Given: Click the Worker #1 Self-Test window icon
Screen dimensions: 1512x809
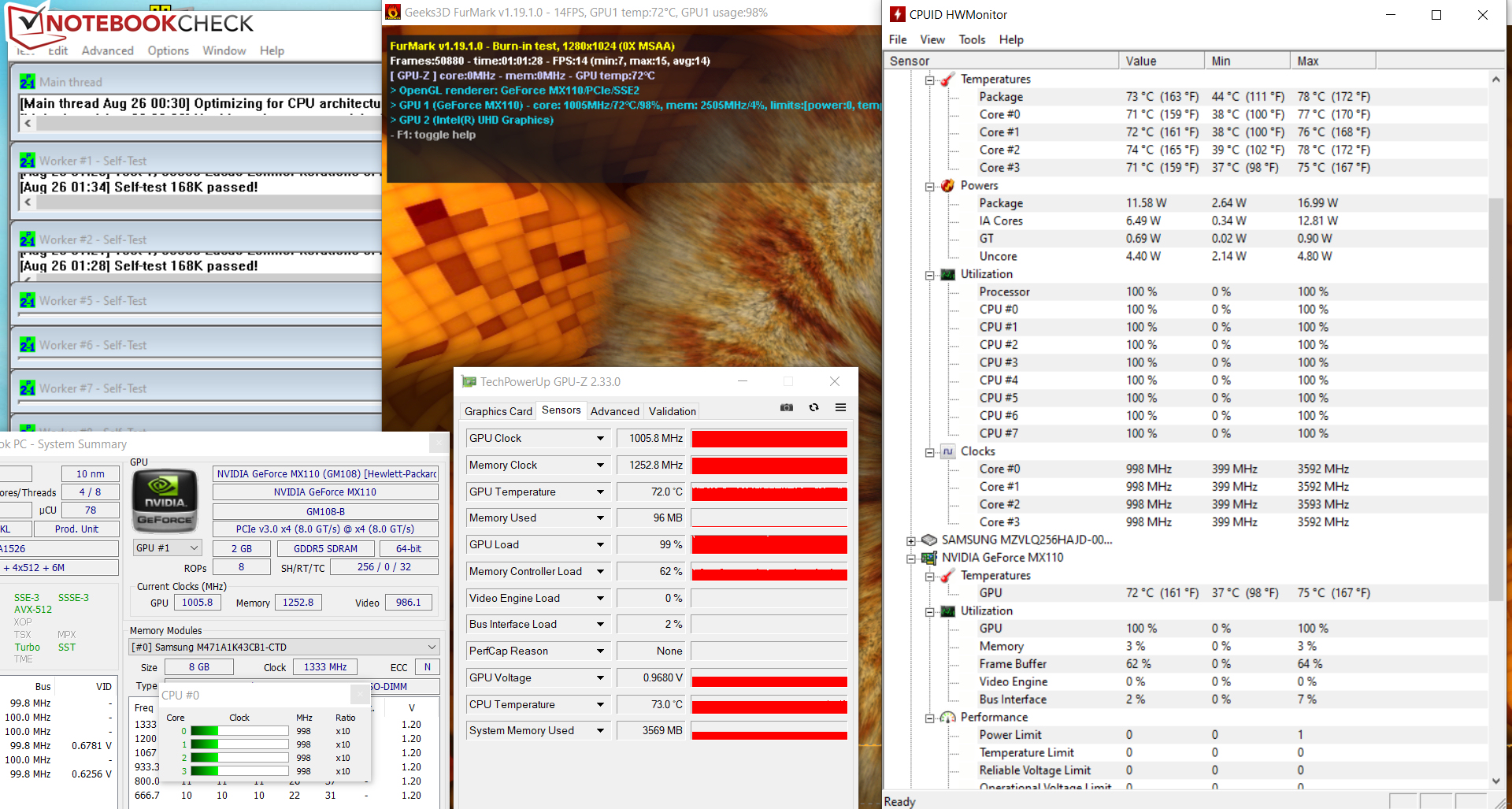Looking at the screenshot, I should pyautogui.click(x=28, y=160).
